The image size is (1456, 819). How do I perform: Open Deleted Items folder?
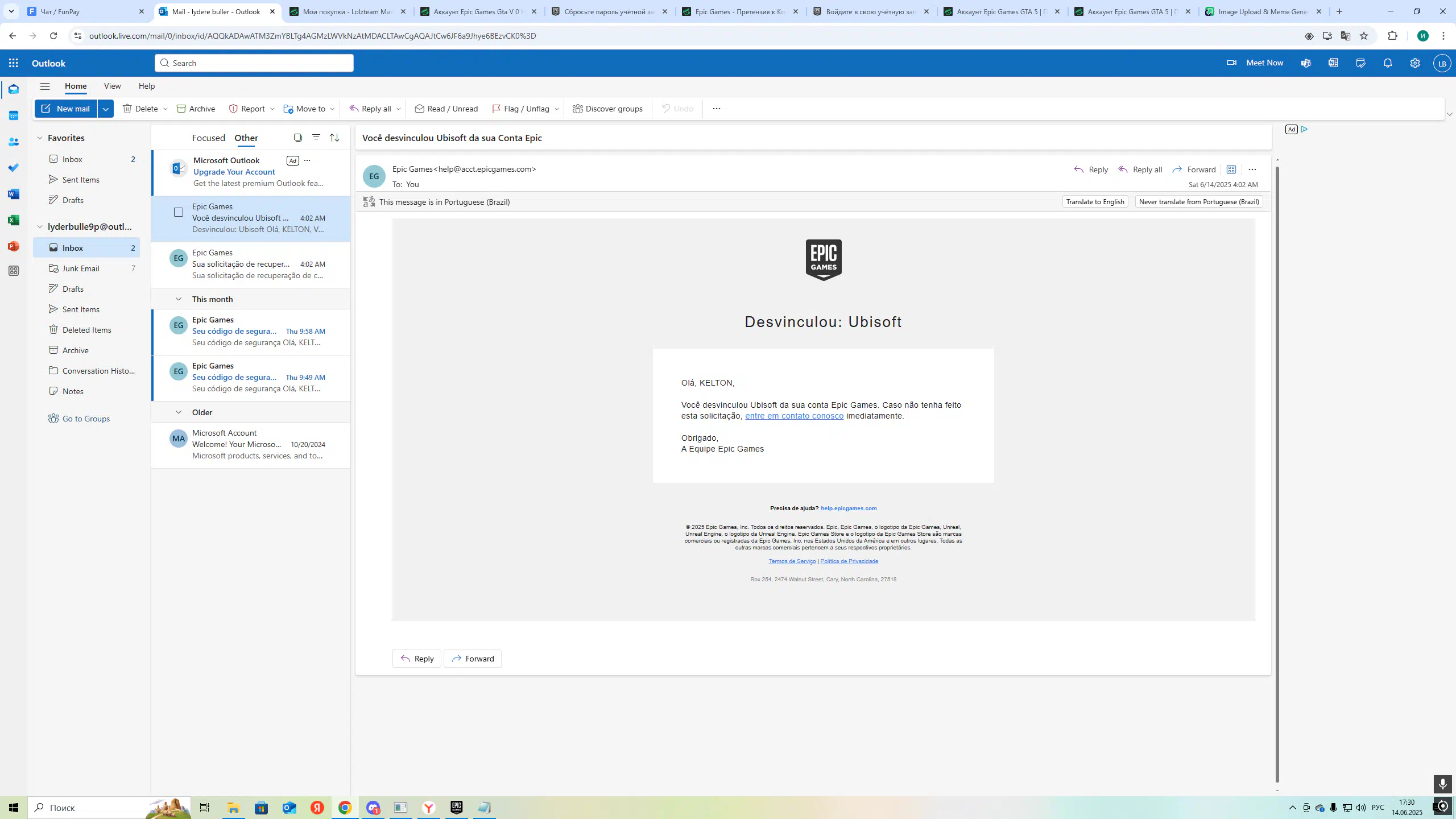coord(86,330)
